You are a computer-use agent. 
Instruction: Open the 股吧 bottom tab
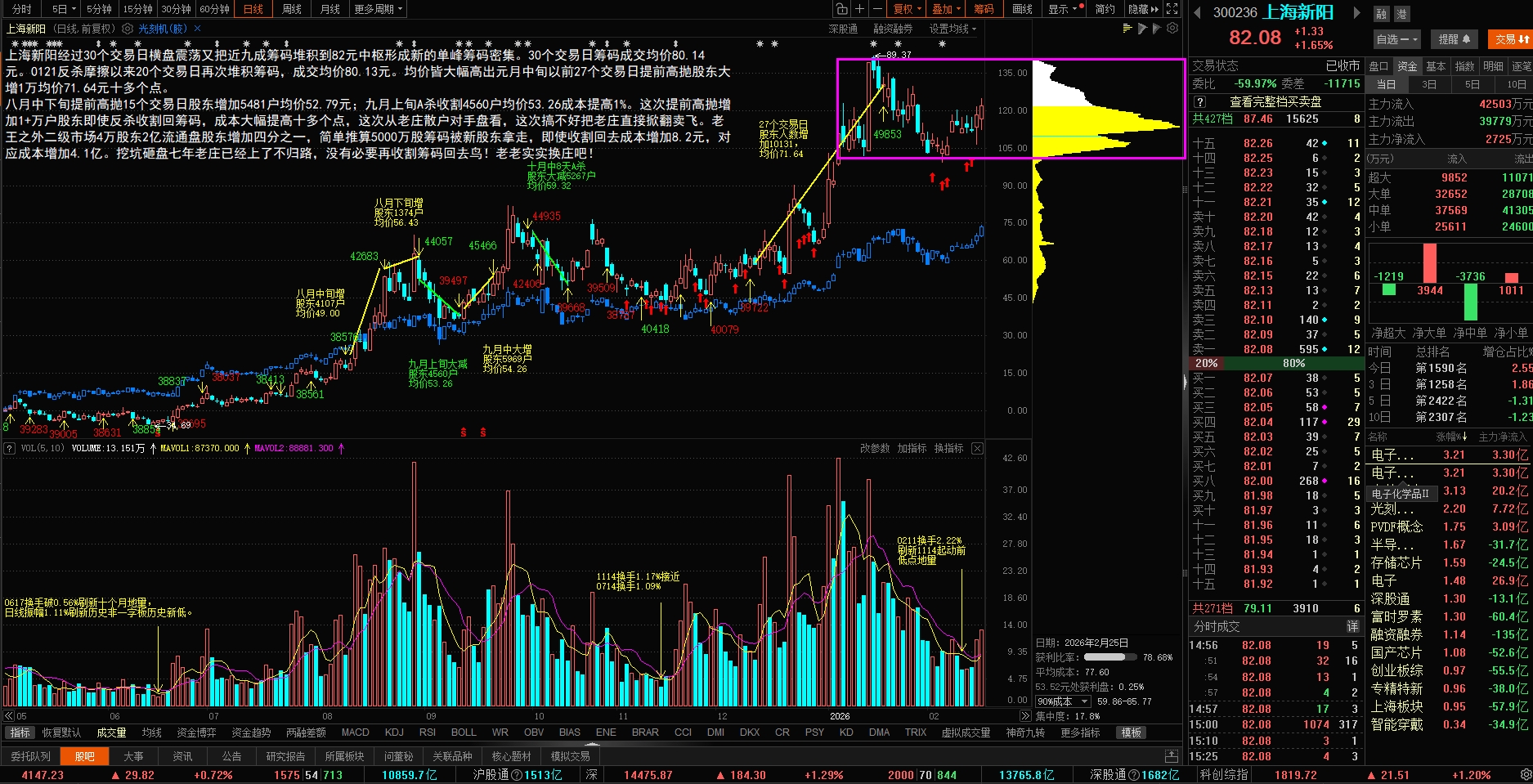click(x=85, y=756)
